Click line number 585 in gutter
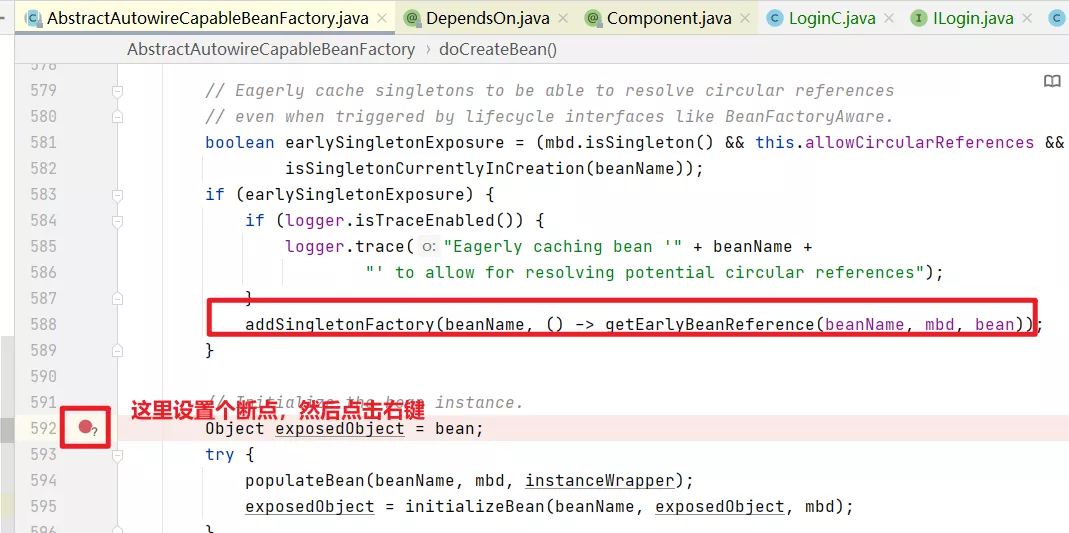 (44, 247)
